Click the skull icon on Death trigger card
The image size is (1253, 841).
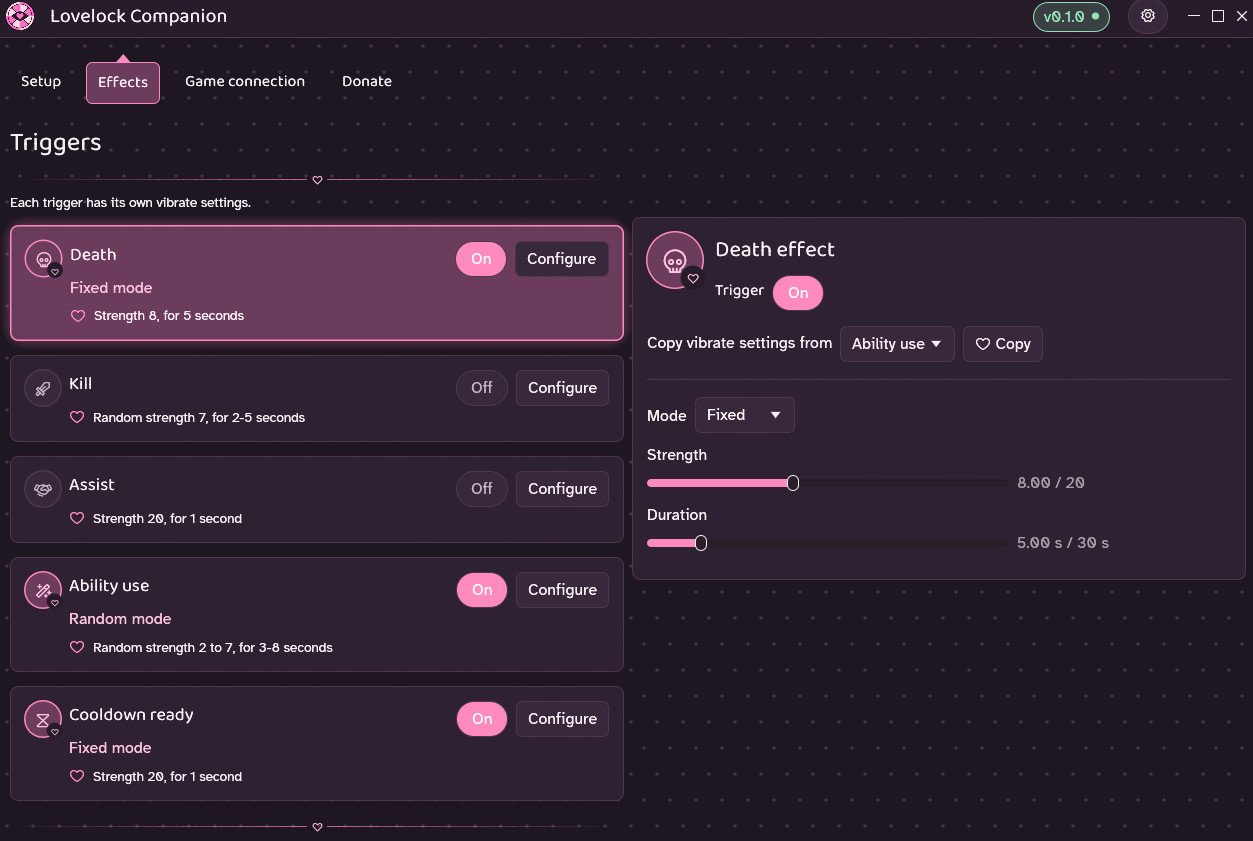click(x=44, y=259)
